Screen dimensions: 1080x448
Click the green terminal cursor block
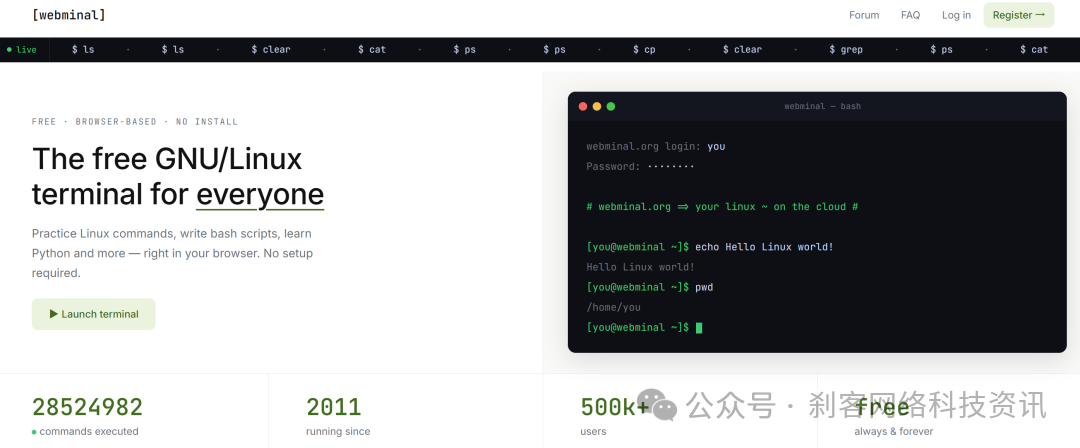click(699, 328)
